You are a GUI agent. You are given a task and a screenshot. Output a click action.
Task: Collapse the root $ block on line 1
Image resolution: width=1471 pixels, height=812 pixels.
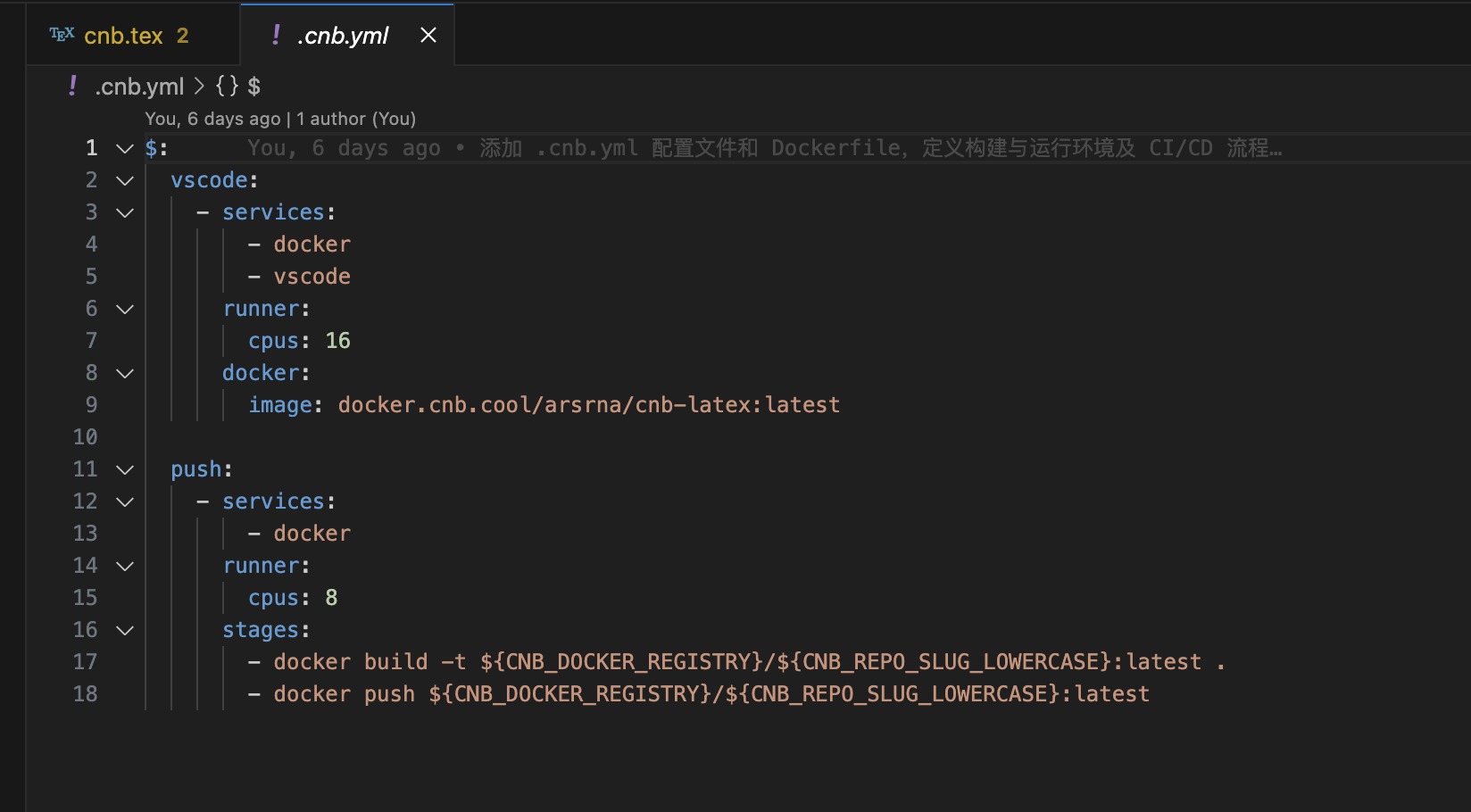point(125,148)
